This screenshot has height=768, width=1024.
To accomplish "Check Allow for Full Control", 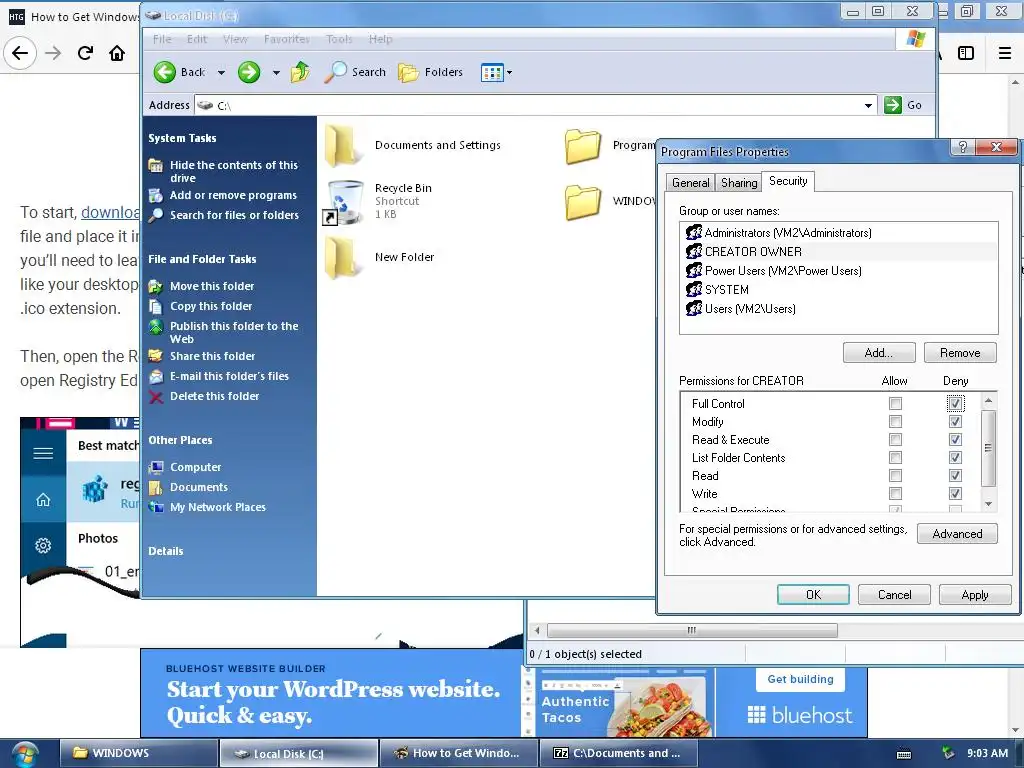I will tap(895, 404).
